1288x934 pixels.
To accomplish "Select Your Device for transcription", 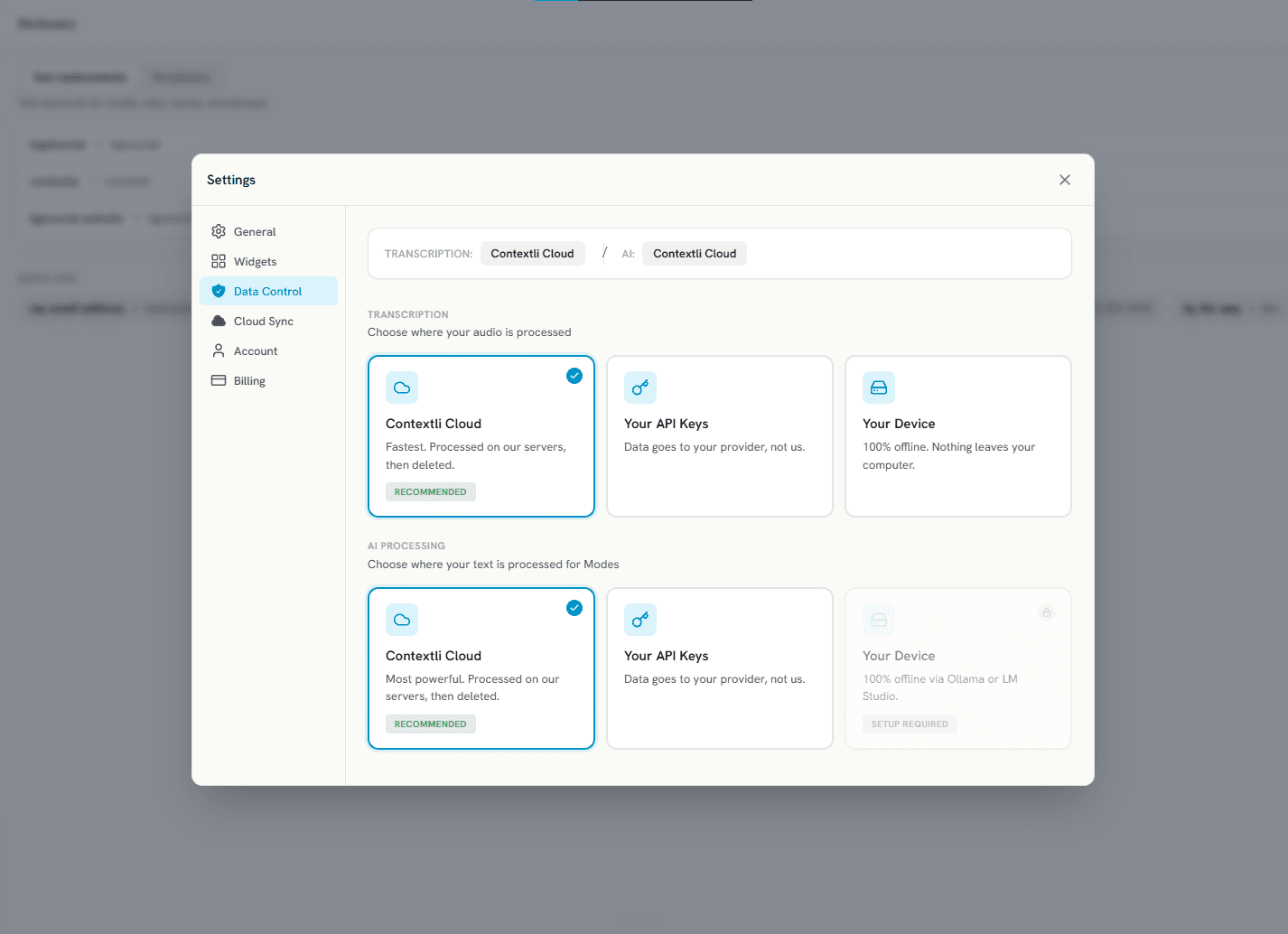I will click(958, 436).
